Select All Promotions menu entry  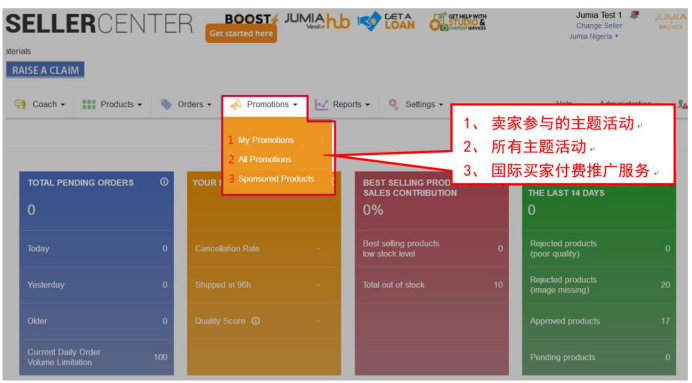tap(264, 159)
